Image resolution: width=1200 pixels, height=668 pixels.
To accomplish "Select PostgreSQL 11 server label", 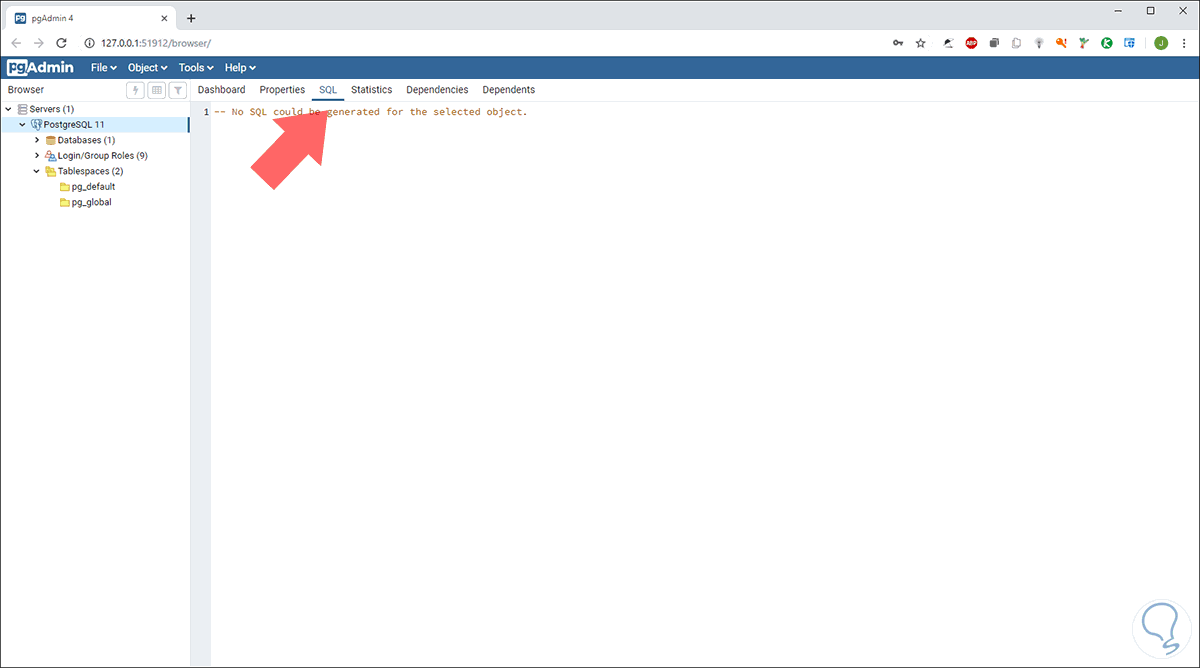I will (74, 125).
